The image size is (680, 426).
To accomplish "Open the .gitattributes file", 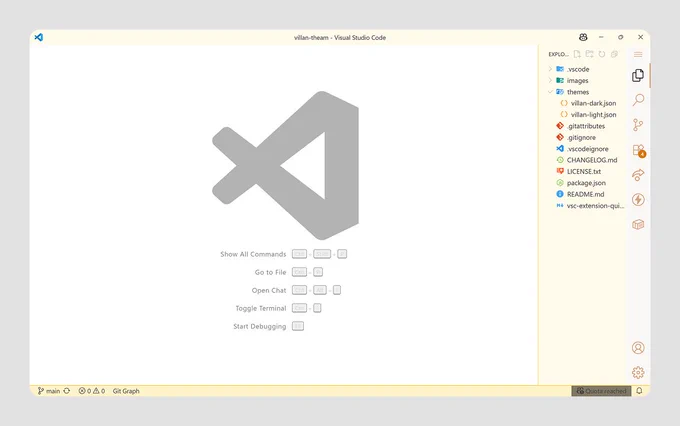I will pyautogui.click(x=585, y=126).
